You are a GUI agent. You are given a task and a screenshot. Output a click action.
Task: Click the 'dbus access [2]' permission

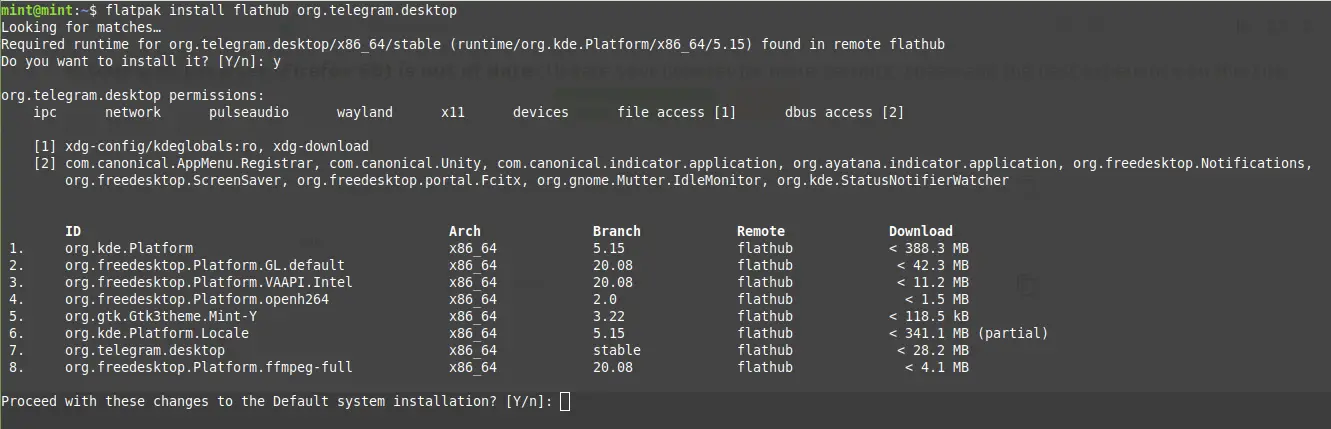pyautogui.click(x=845, y=112)
